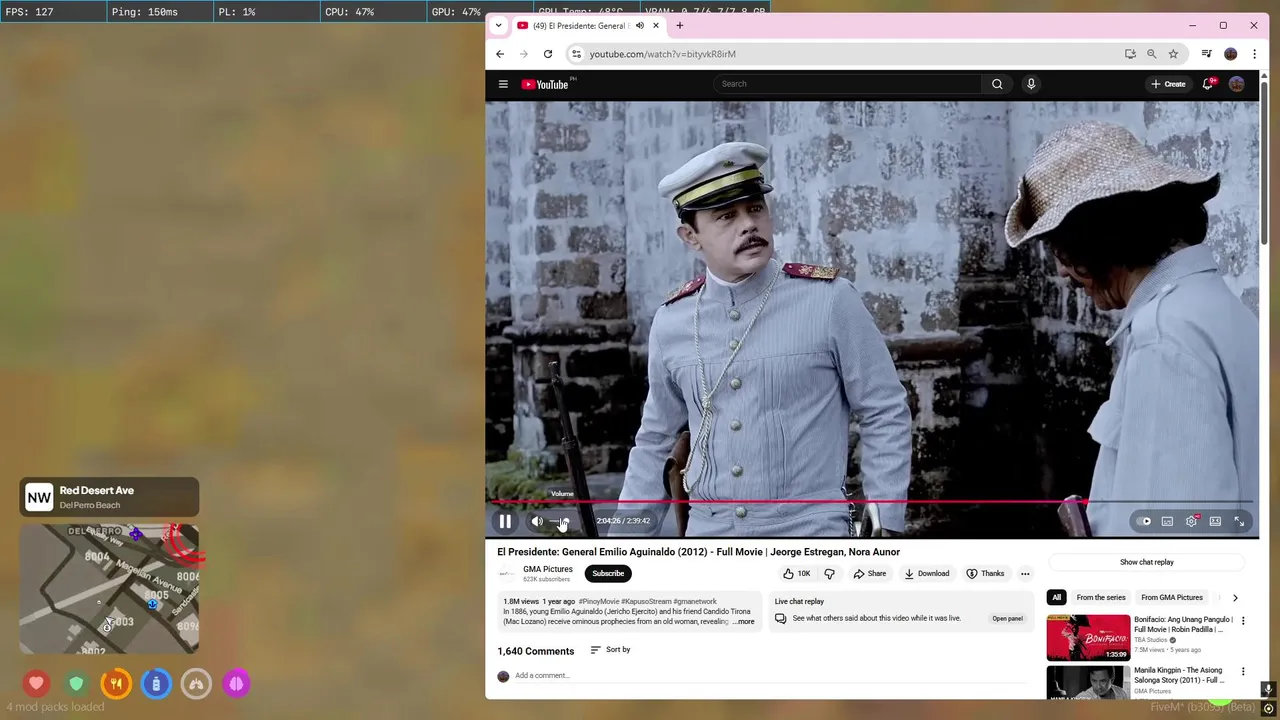
Task: Click the lungs oxygen HUD icon
Action: (x=196, y=684)
